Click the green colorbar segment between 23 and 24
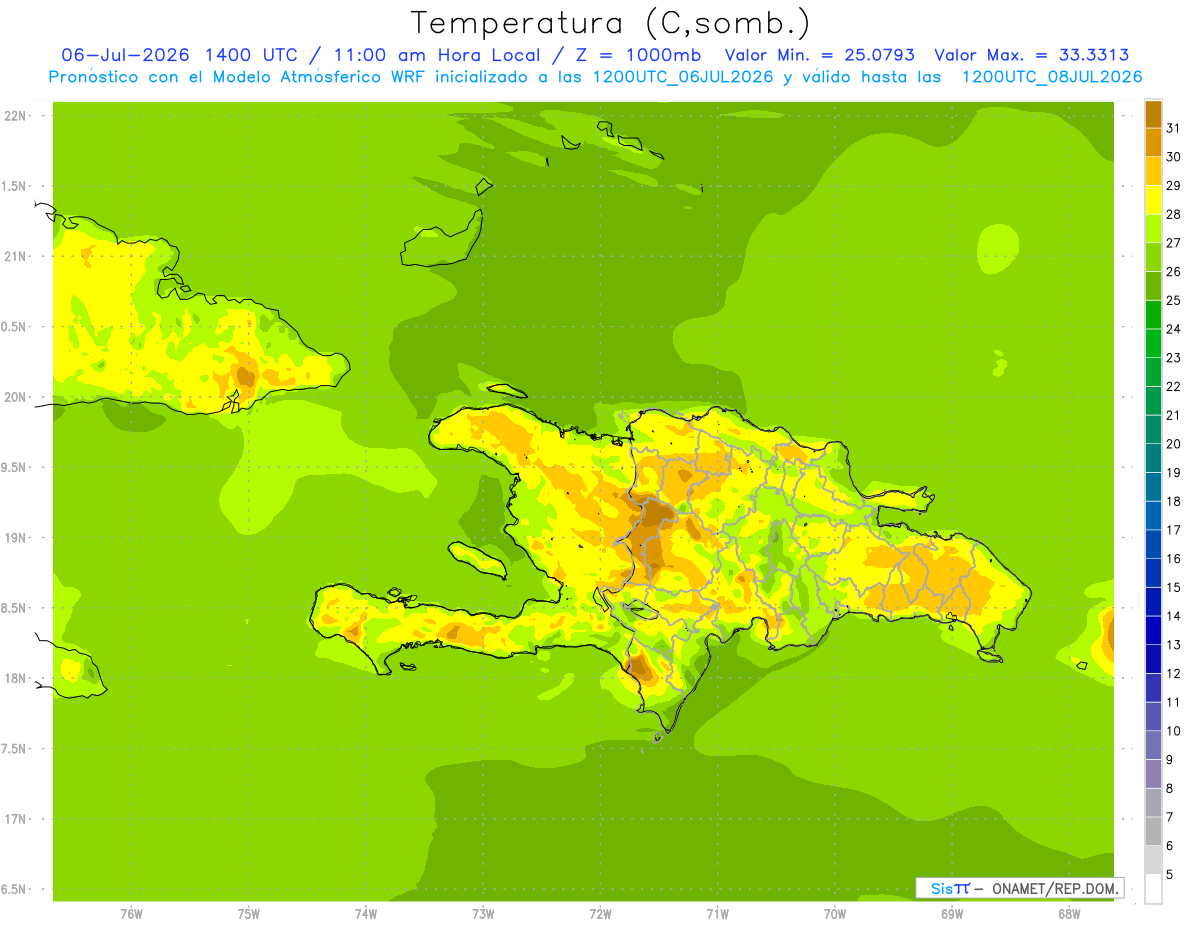Viewport: 1200px width, 927px height. pos(1153,343)
